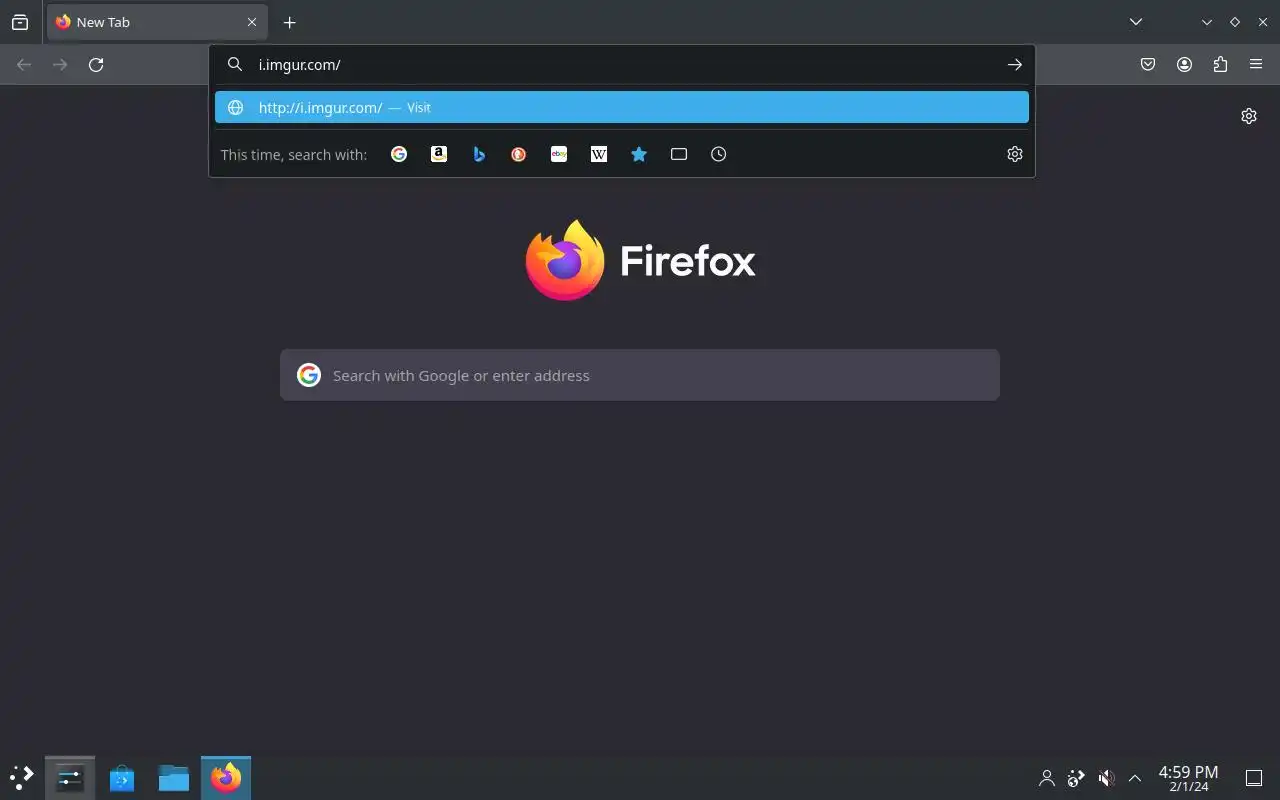This screenshot has width=1280, height=800.
Task: Search this time with Bing icon
Action: pyautogui.click(x=479, y=154)
